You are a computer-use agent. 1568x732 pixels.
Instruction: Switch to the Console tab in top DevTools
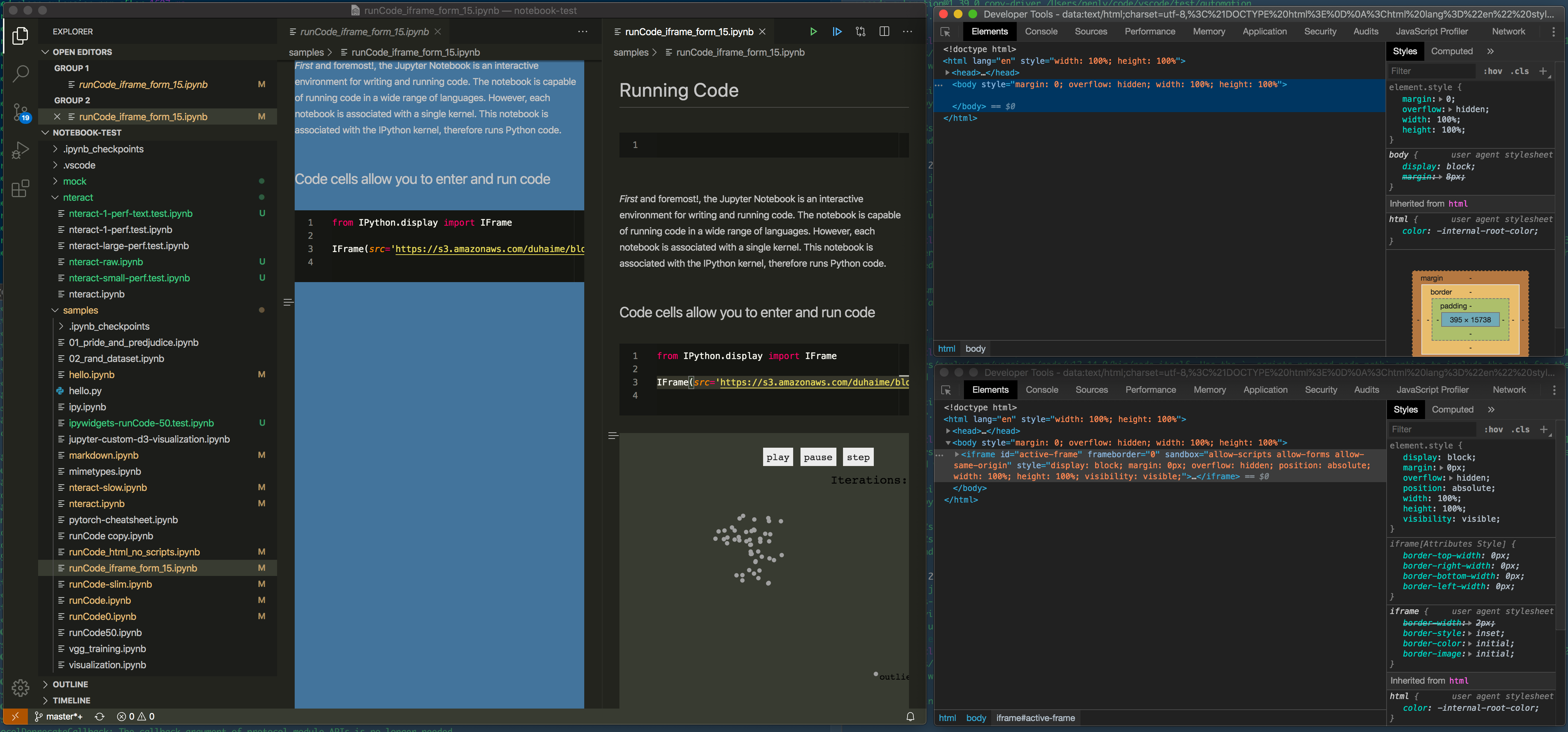(1041, 31)
